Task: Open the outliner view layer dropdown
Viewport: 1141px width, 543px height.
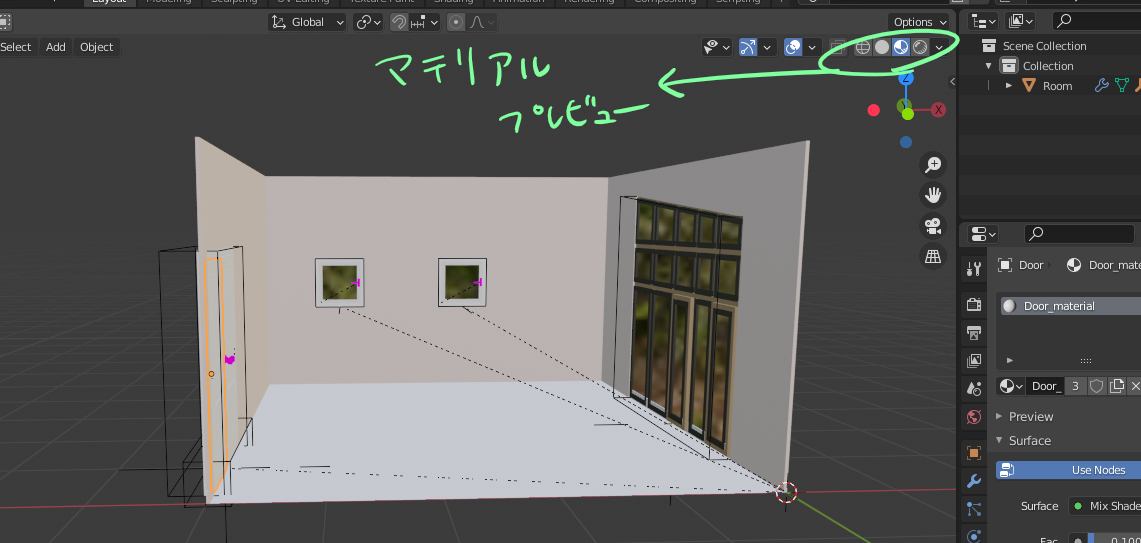Action: (1021, 22)
